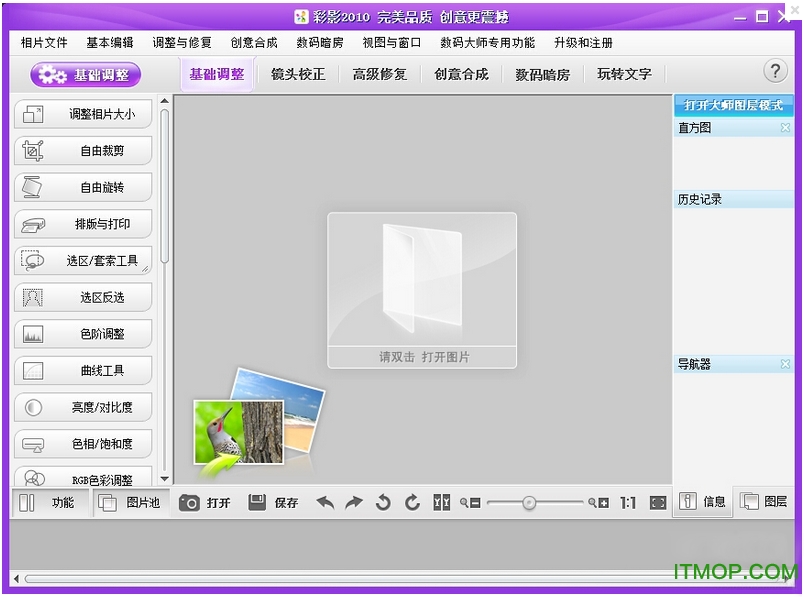
Task: Click the 保存 save disk icon
Action: [257, 503]
